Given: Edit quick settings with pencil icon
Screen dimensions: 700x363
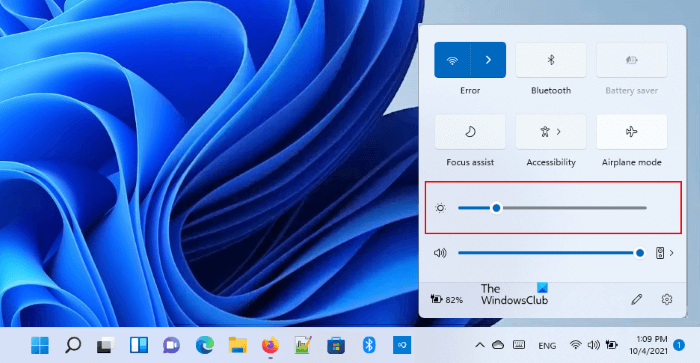Looking at the screenshot, I should coord(637,300).
